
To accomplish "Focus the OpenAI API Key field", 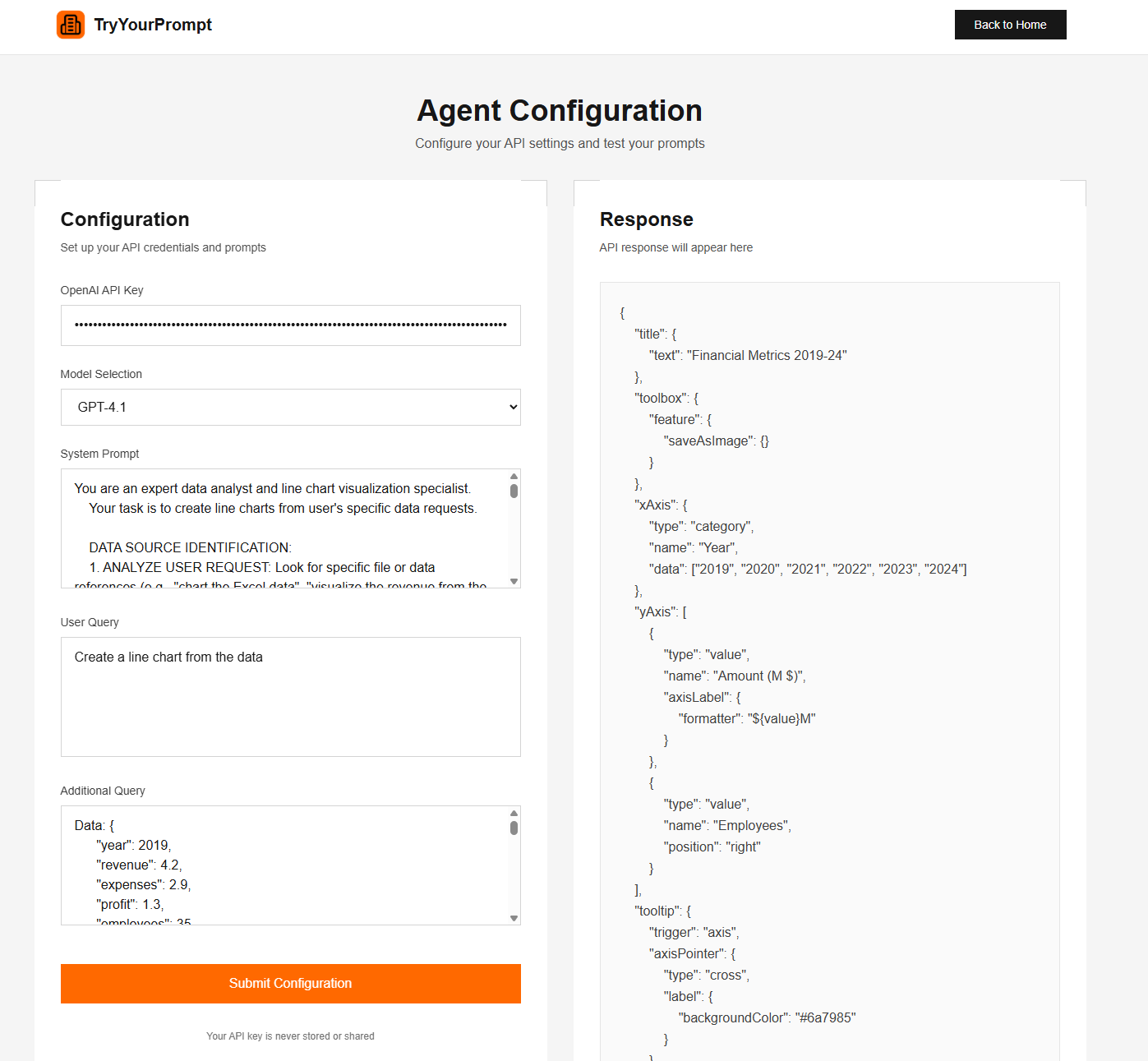I will point(290,325).
